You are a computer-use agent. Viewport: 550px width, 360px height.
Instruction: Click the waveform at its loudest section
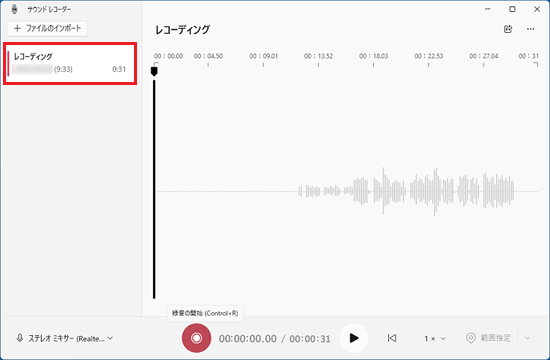click(435, 192)
